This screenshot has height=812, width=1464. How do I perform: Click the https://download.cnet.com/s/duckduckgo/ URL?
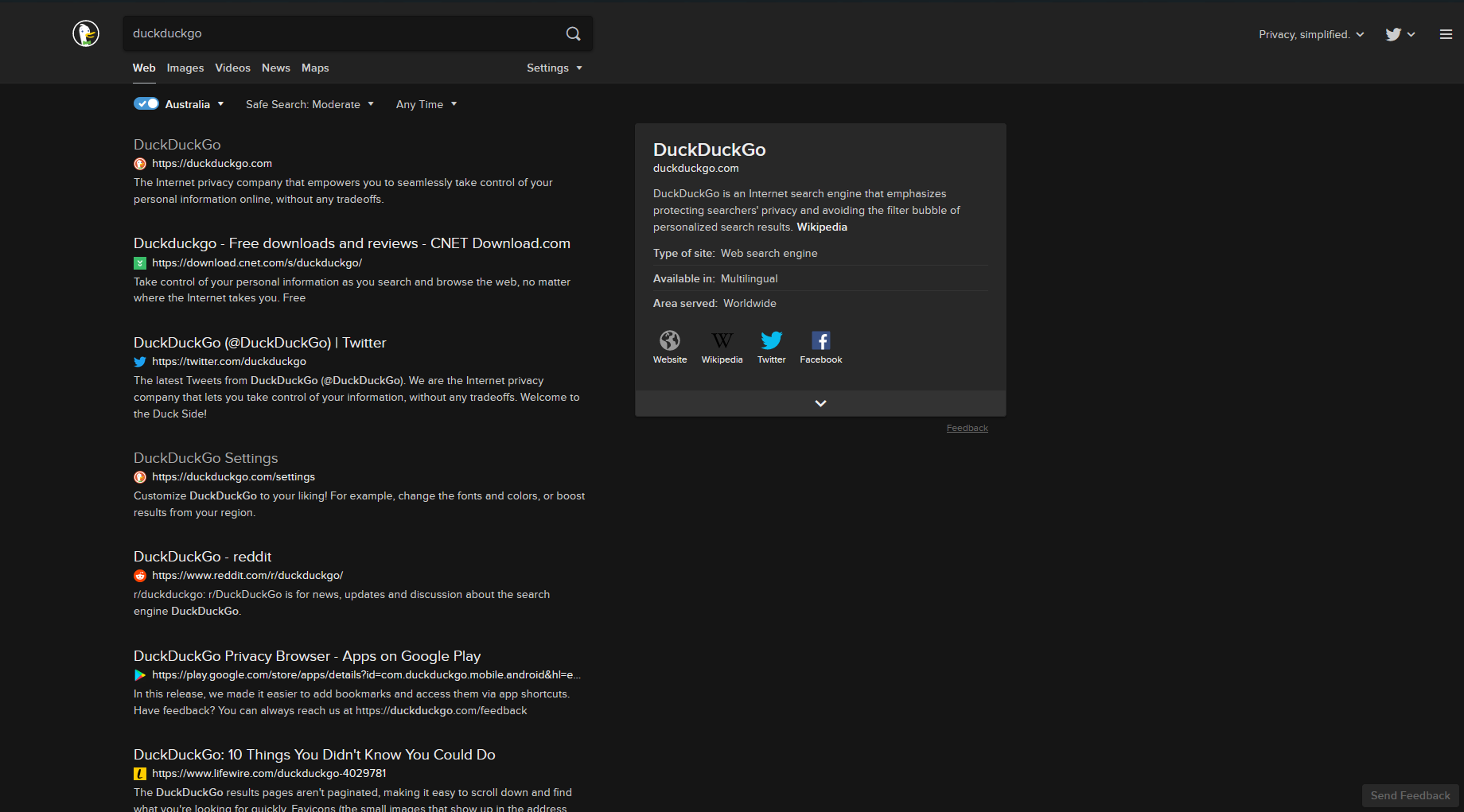[x=257, y=262]
